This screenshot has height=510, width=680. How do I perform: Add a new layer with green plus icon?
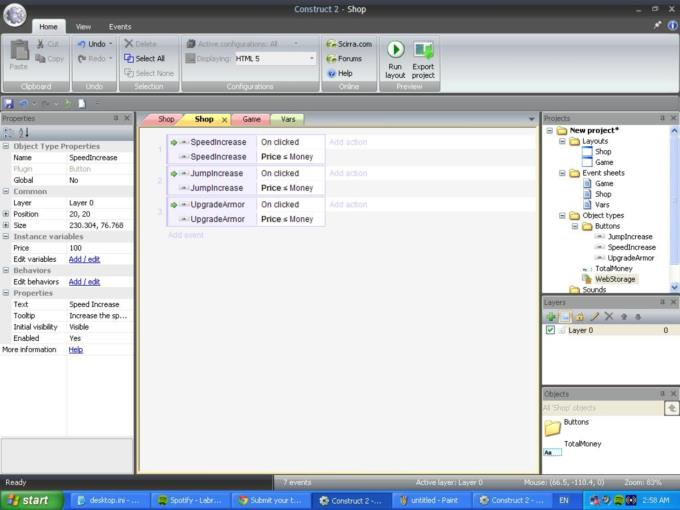point(550,317)
